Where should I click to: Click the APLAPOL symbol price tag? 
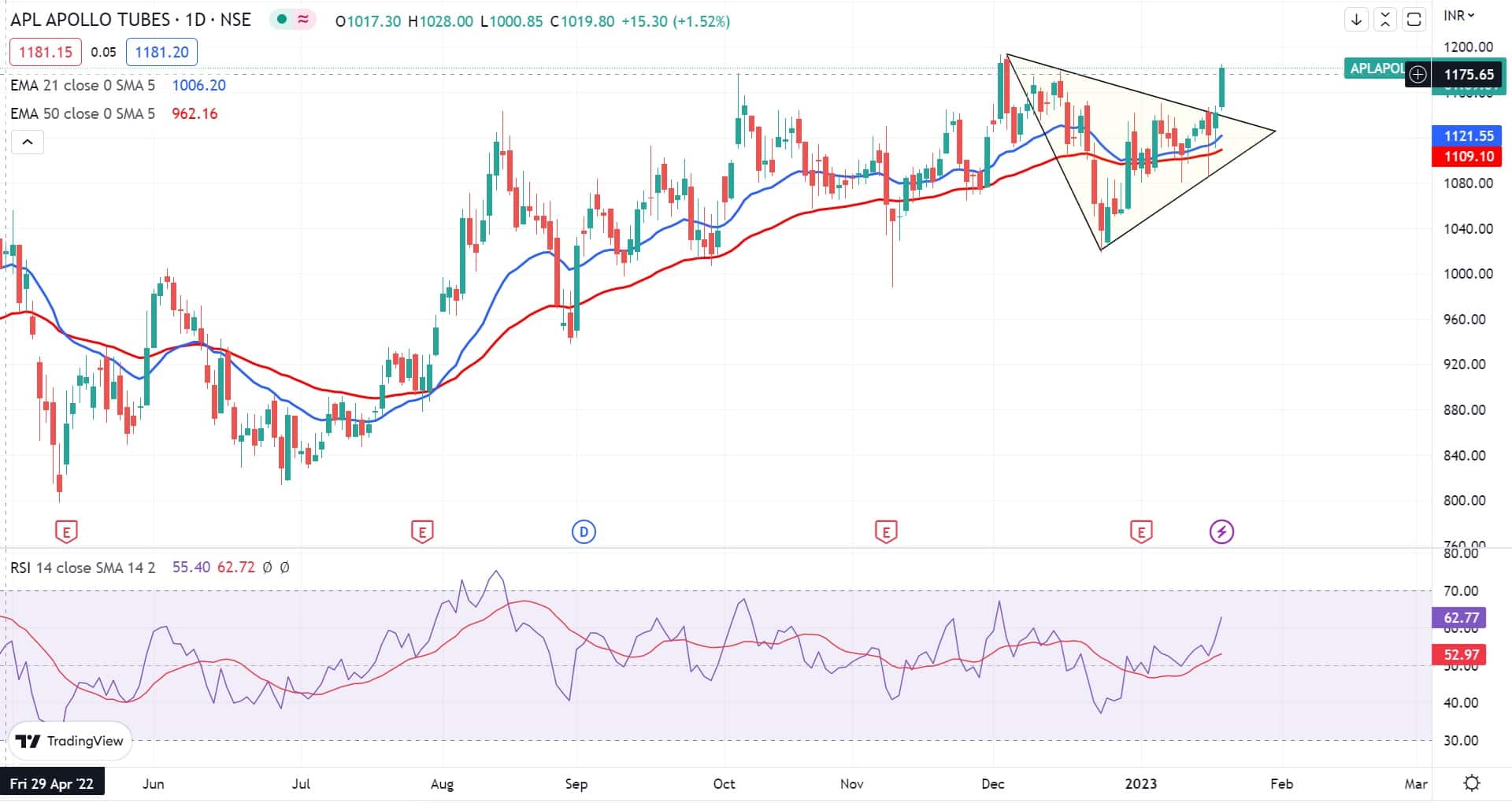coord(1375,68)
